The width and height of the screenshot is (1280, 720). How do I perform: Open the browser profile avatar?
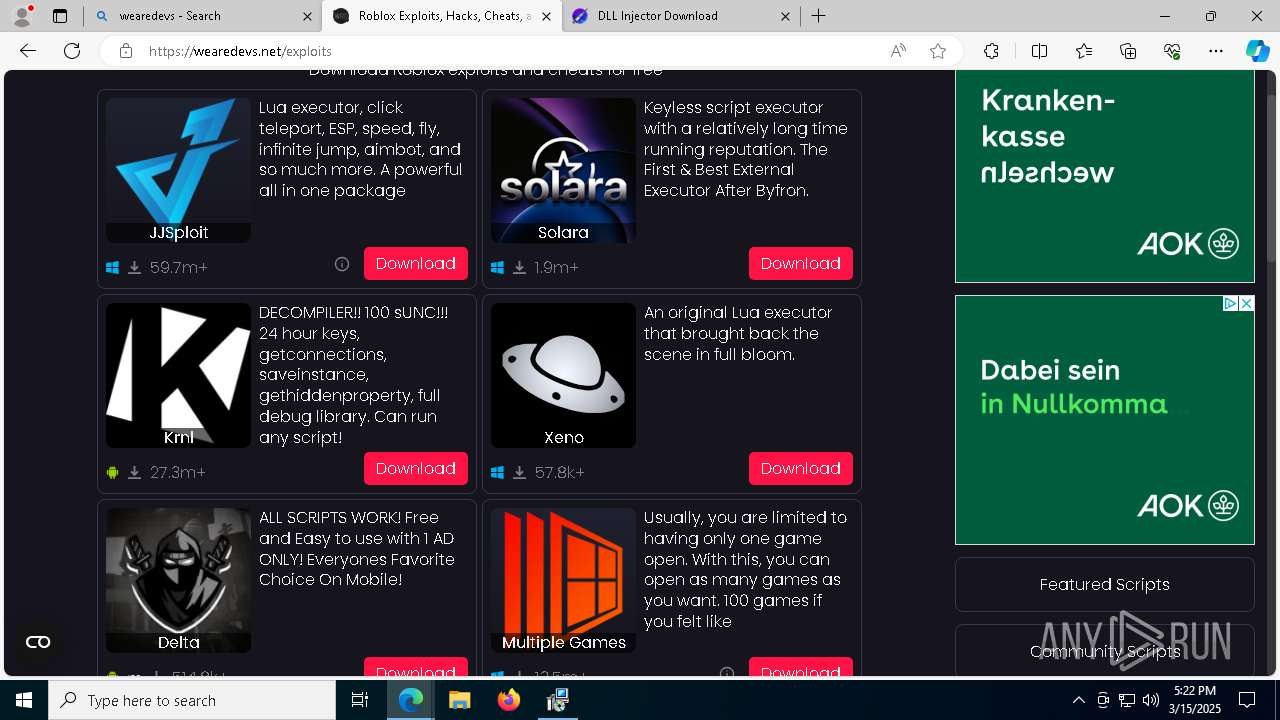(21, 16)
